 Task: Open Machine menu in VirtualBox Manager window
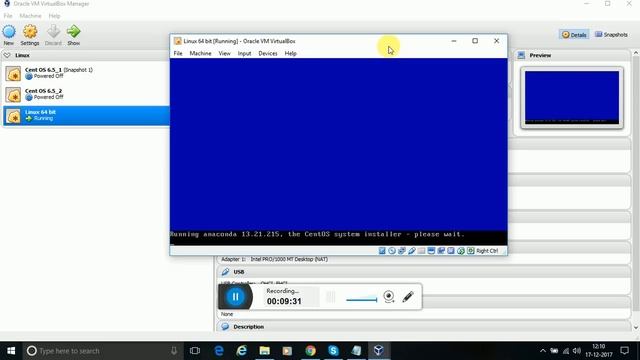pos(31,16)
